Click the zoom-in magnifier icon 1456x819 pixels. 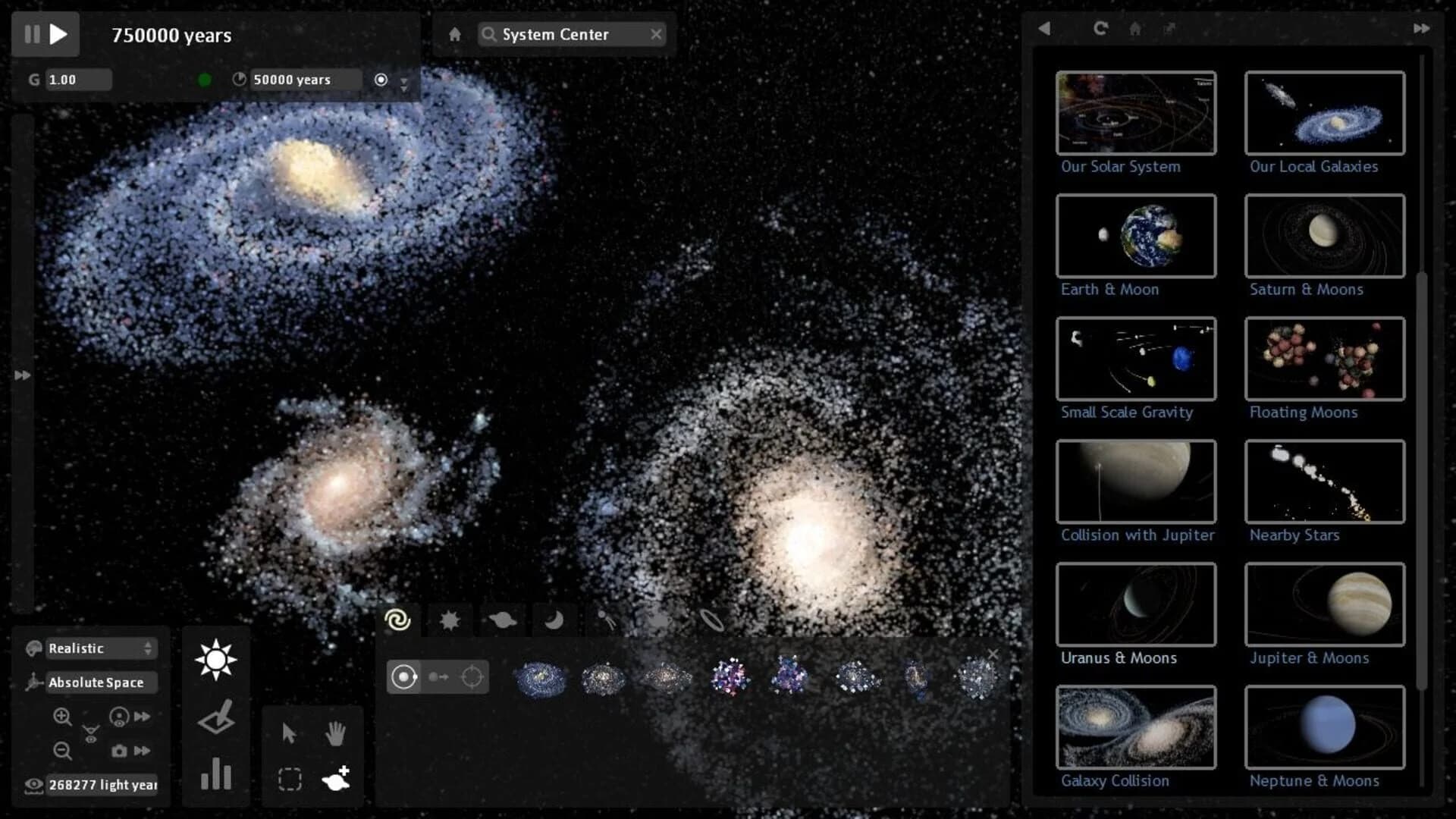[64, 717]
